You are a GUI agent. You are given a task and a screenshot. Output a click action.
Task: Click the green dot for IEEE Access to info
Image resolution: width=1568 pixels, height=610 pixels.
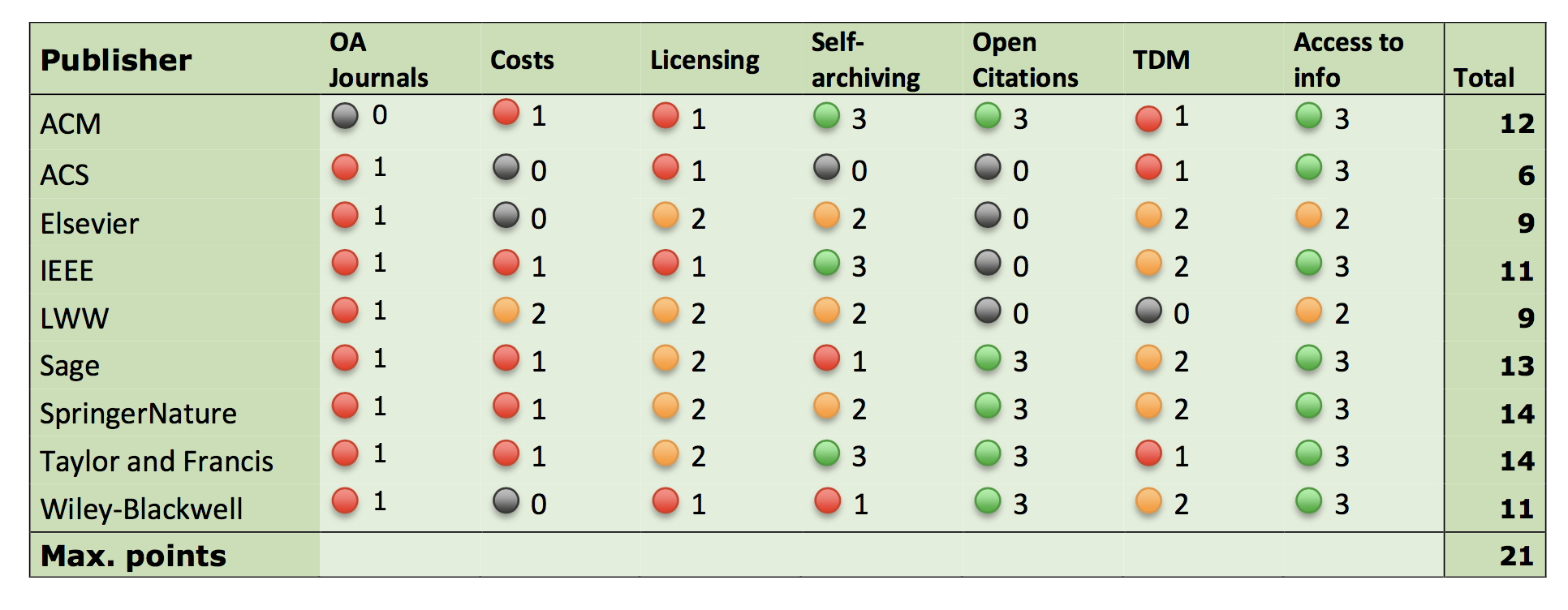[x=1309, y=263]
